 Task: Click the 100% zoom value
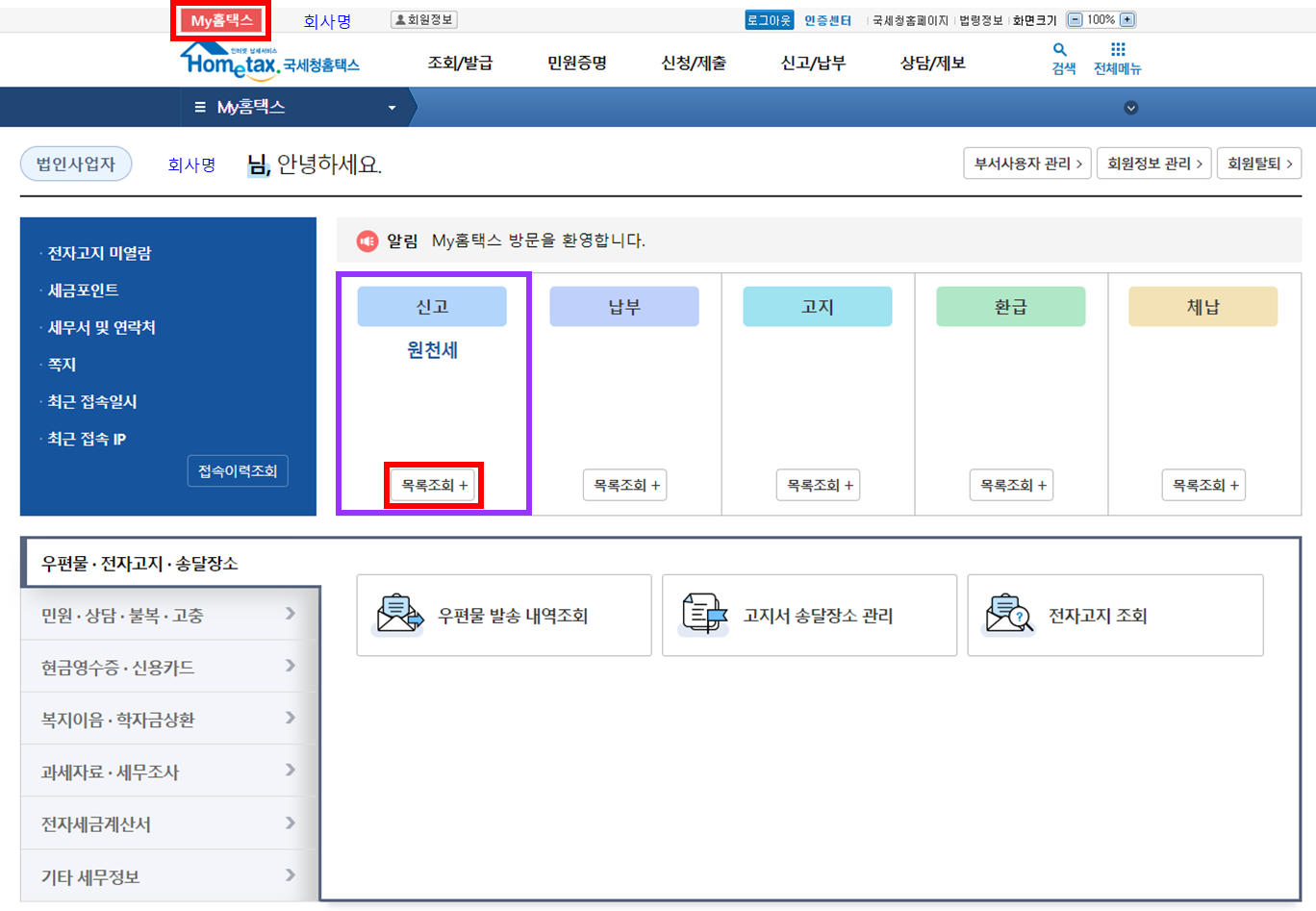click(x=1101, y=20)
